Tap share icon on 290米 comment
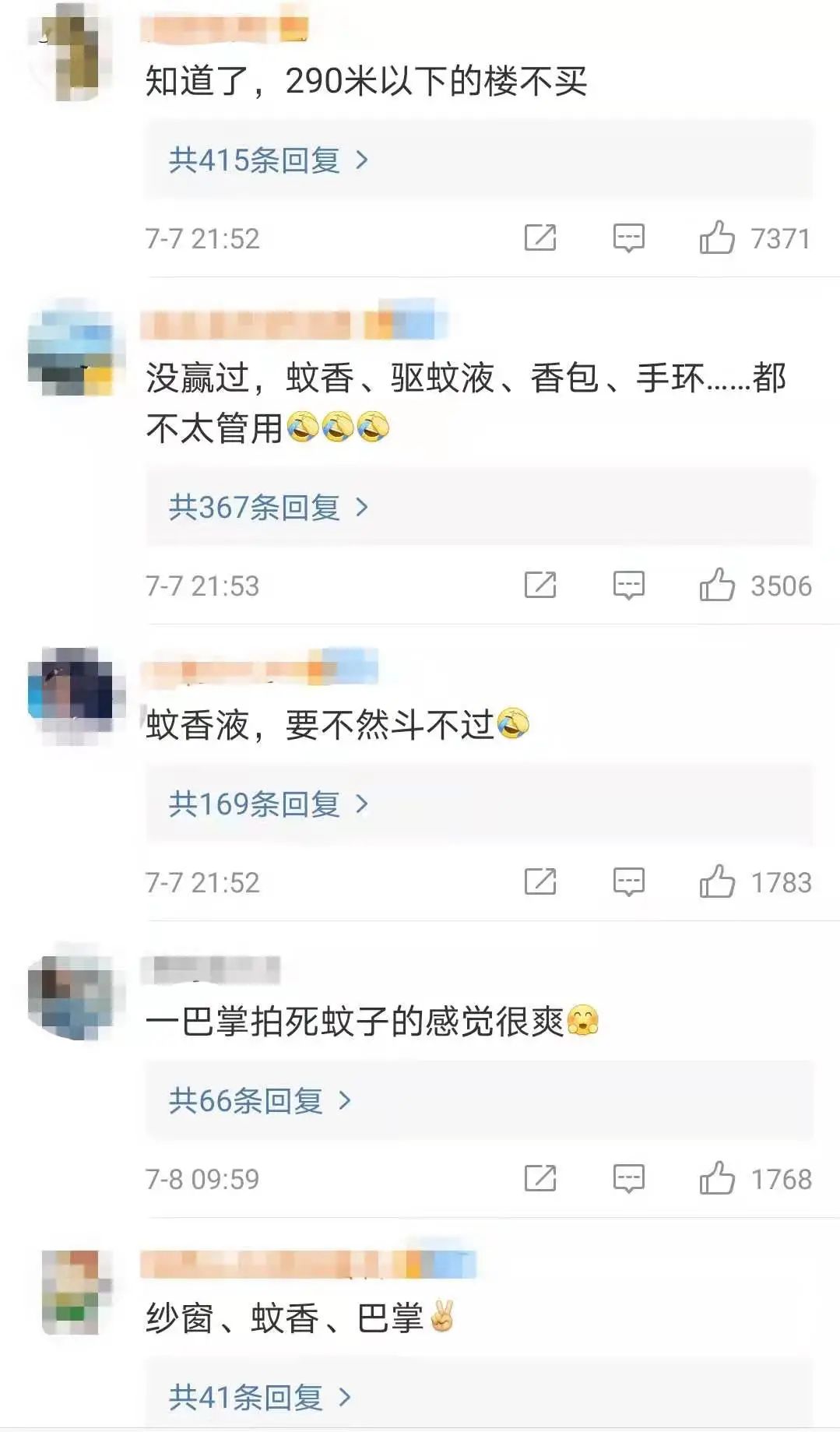 (x=540, y=237)
